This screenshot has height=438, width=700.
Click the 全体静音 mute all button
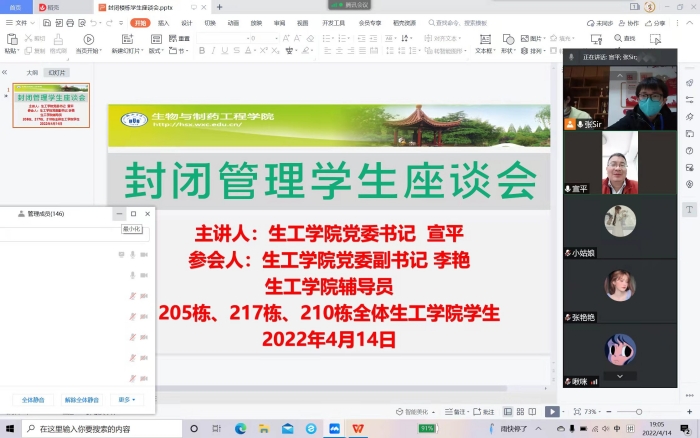(x=33, y=399)
